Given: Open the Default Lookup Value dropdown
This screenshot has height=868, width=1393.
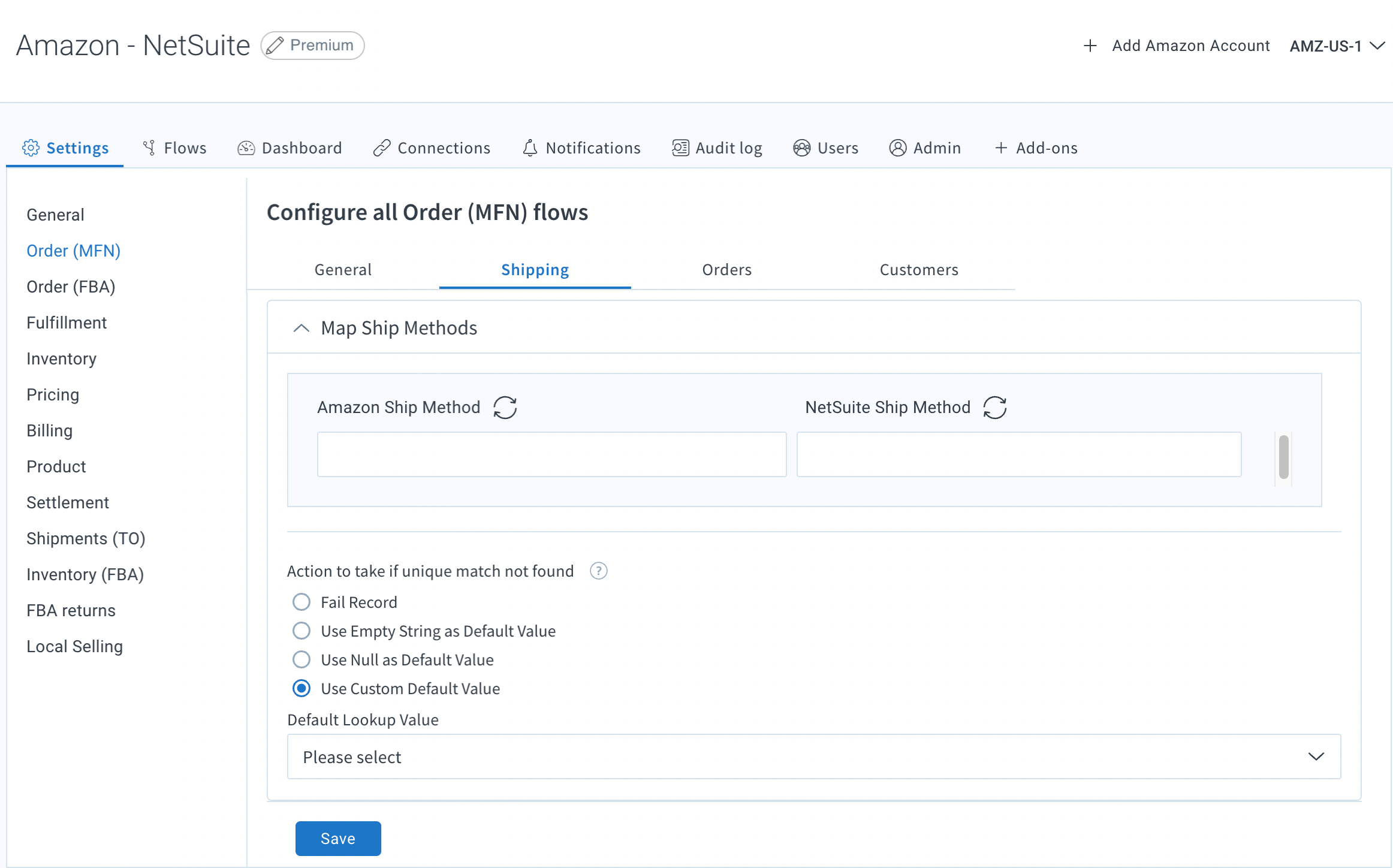Looking at the screenshot, I should (x=813, y=757).
